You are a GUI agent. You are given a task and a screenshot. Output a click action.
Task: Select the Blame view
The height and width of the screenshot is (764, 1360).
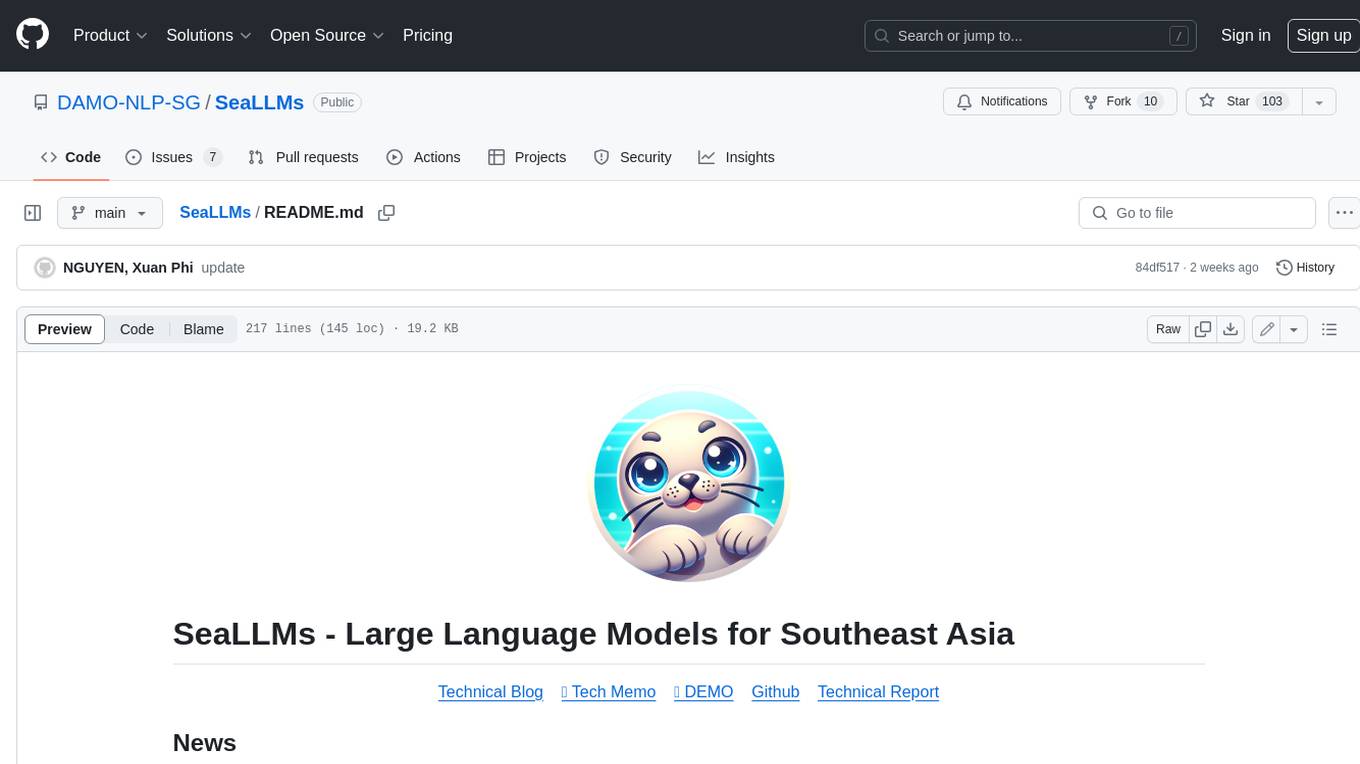pos(203,329)
